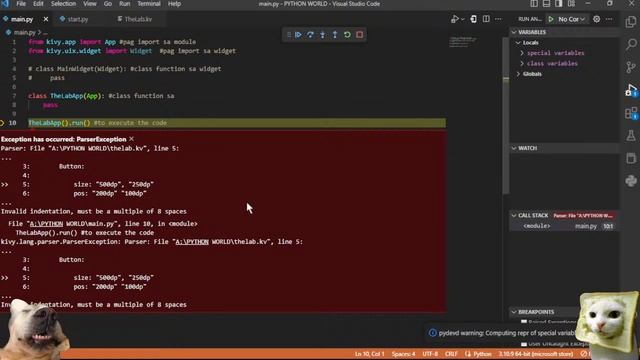
Task: Open the Selection menu
Action: (63, 4)
